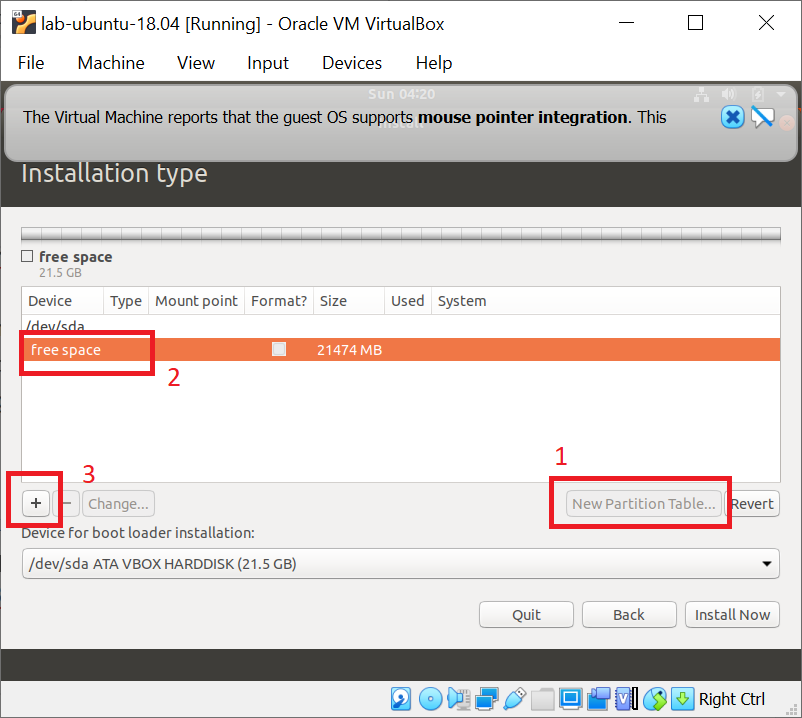The width and height of the screenshot is (802, 718).
Task: Click the Quit button
Action: 526,614
